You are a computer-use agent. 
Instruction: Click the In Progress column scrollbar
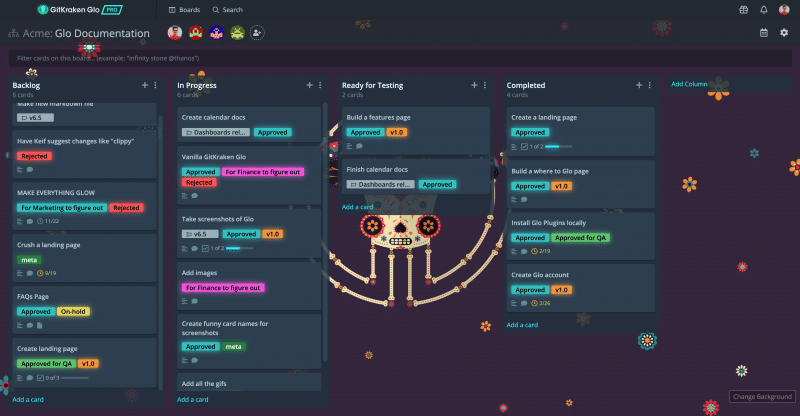325,232
